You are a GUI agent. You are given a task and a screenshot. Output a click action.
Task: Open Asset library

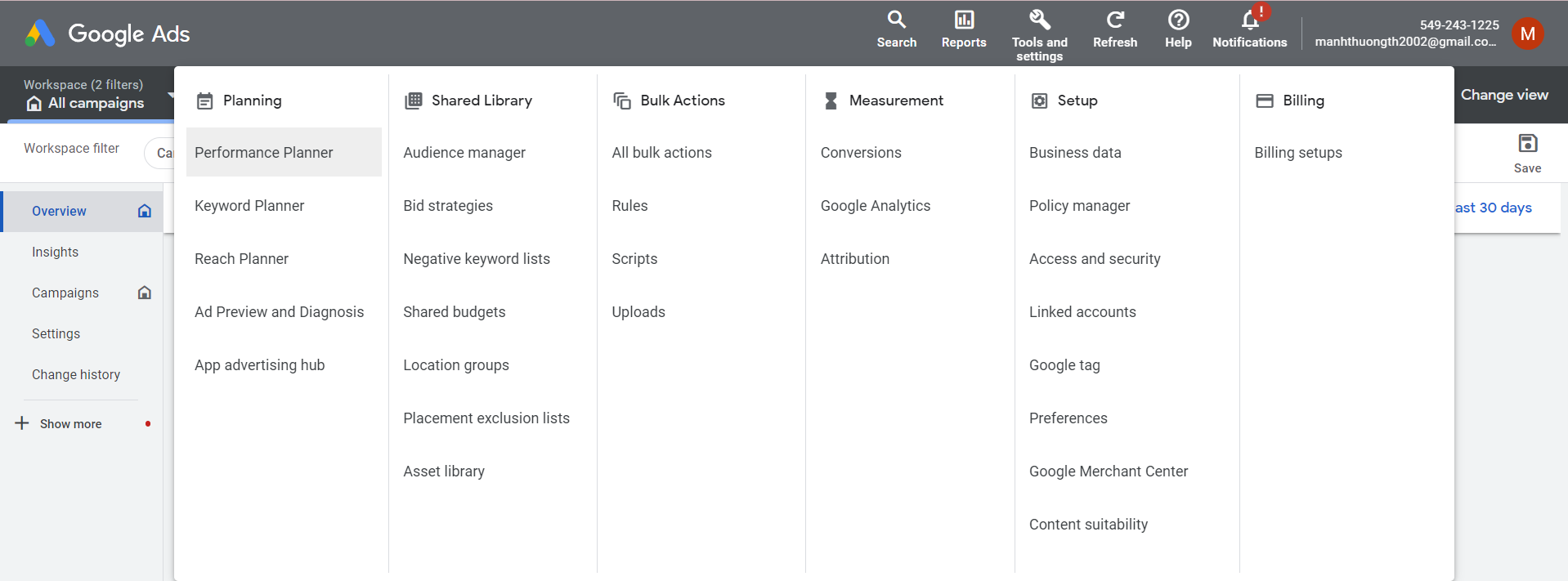(444, 472)
